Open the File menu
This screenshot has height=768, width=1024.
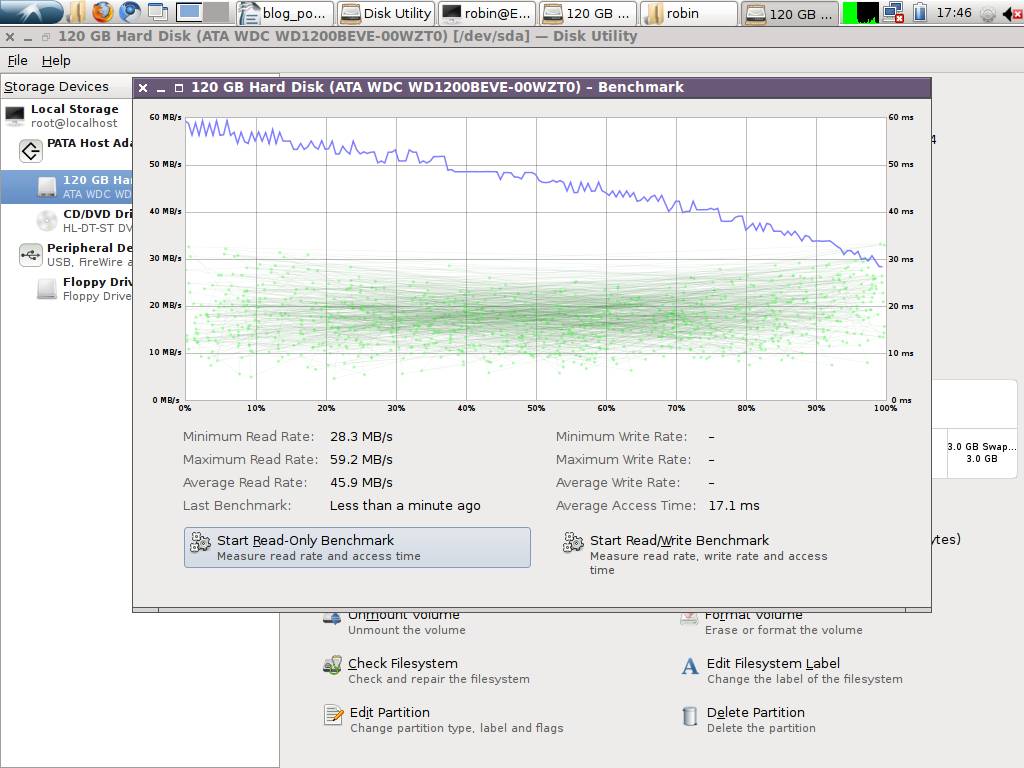pos(18,61)
